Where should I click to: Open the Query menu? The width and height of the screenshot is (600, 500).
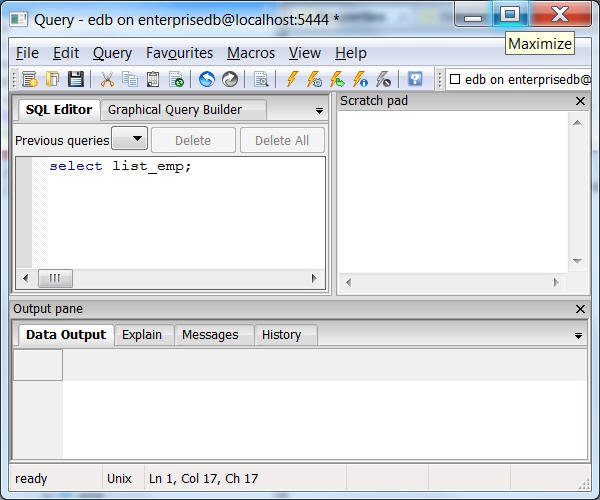[112, 53]
